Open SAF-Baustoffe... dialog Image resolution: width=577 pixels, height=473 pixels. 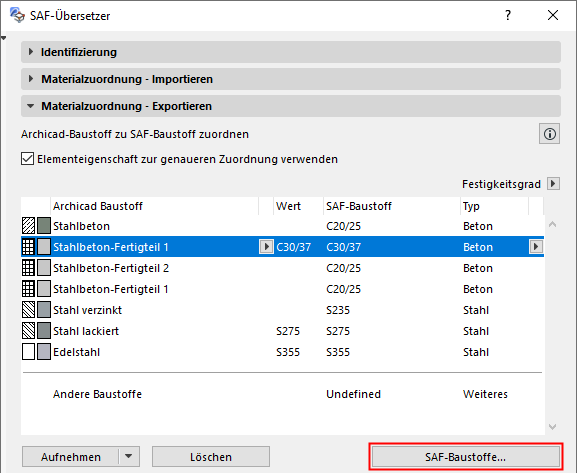point(466,457)
